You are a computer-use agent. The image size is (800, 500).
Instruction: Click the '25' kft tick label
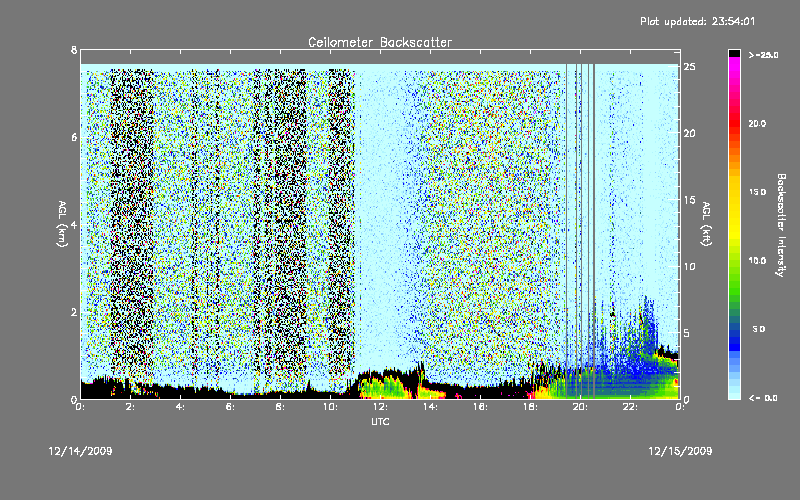pos(689,66)
